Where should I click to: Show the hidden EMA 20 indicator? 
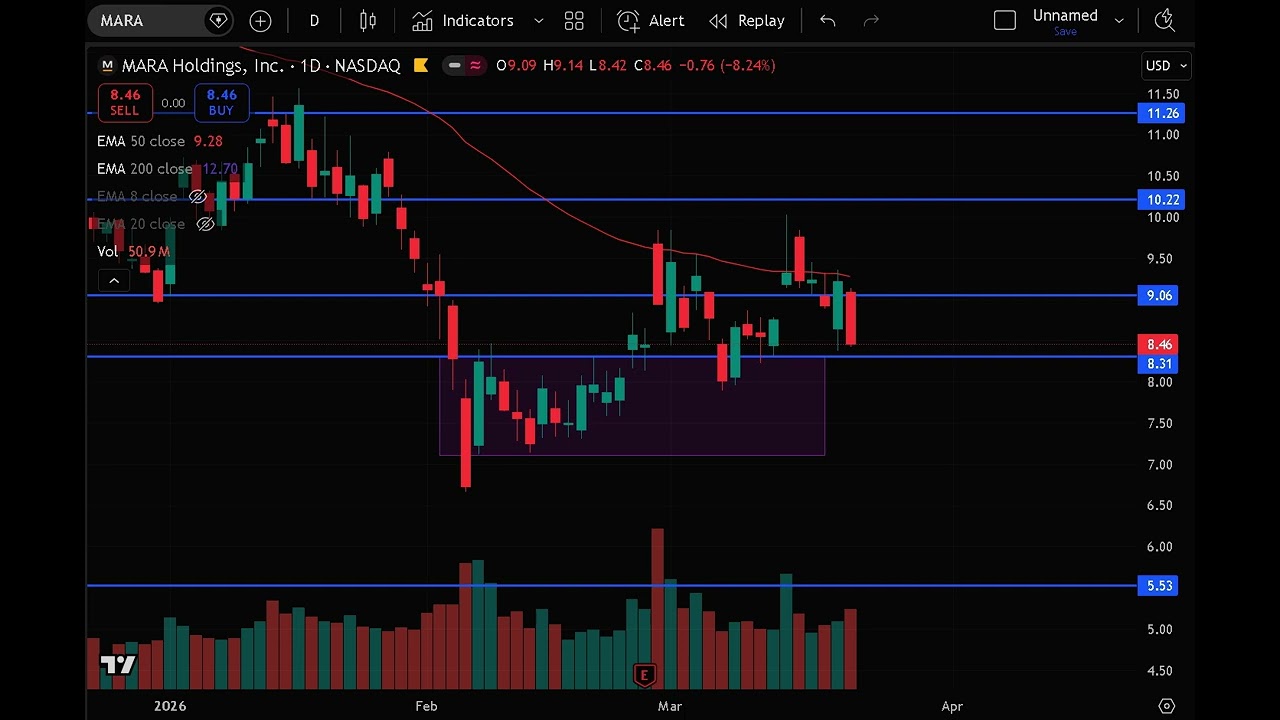pyautogui.click(x=205, y=224)
